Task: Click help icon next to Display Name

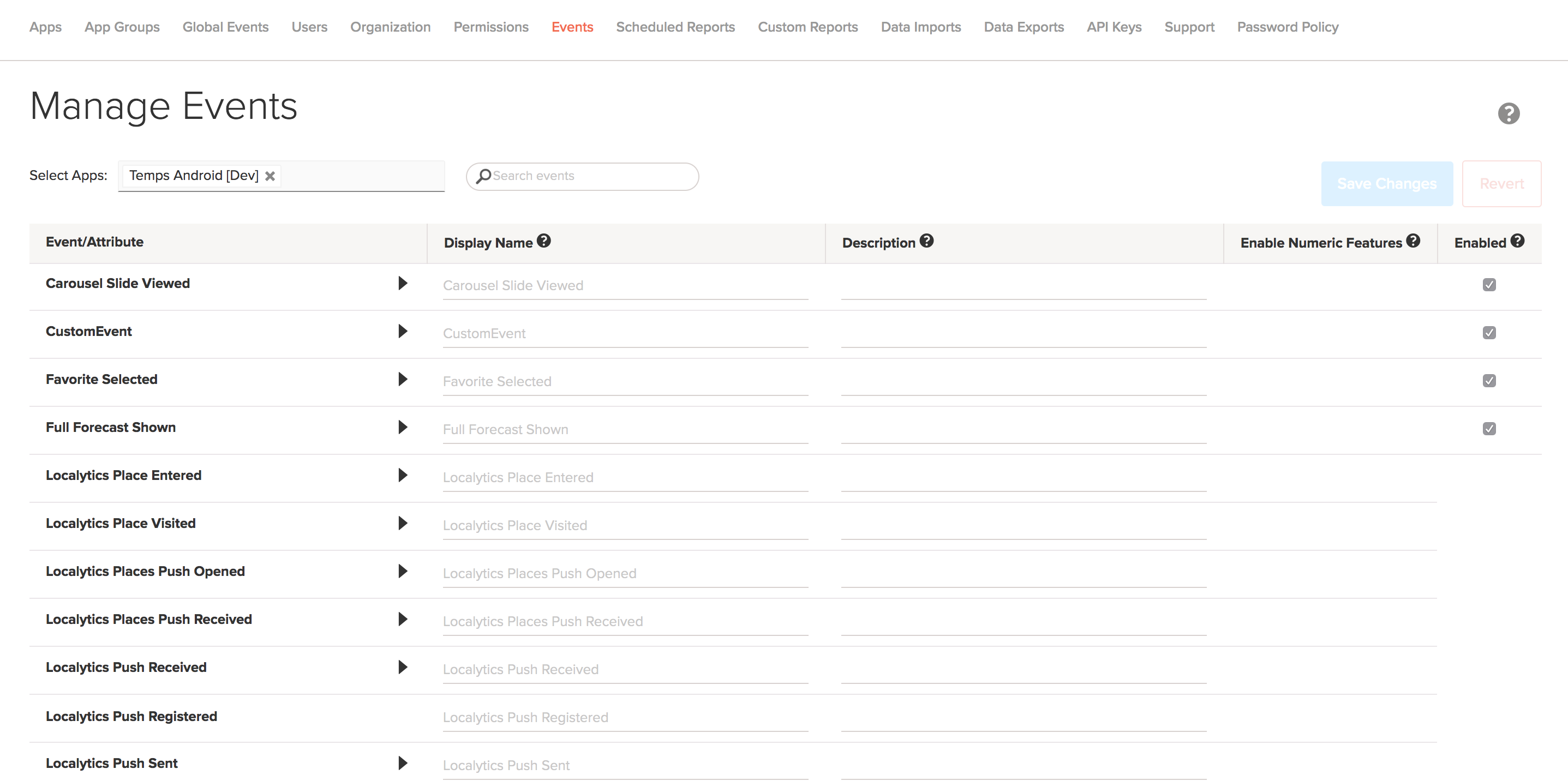Action: click(x=543, y=241)
